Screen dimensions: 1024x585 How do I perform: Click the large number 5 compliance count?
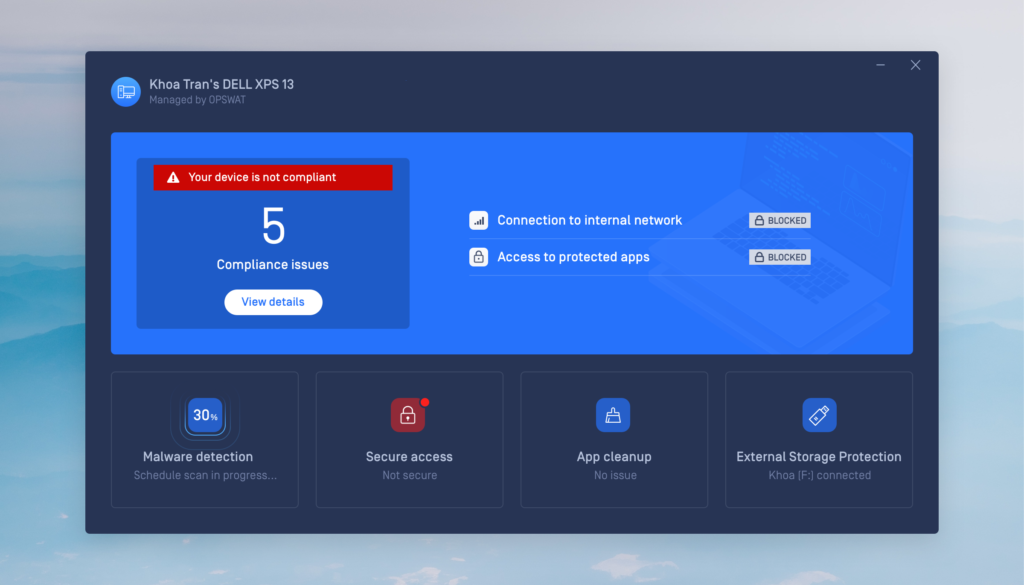[x=273, y=227]
